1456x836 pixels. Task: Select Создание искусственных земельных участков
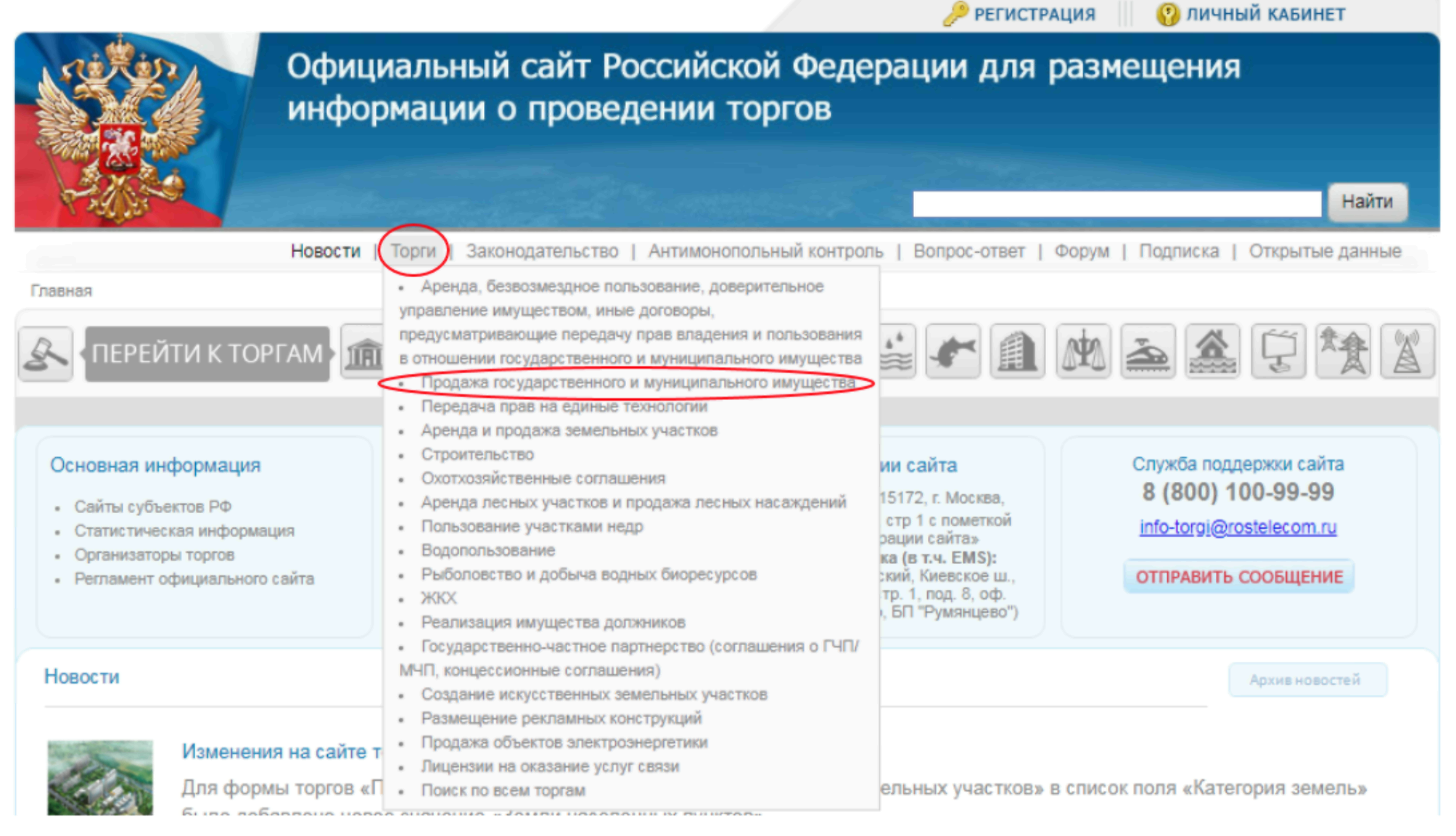pyautogui.click(x=594, y=694)
